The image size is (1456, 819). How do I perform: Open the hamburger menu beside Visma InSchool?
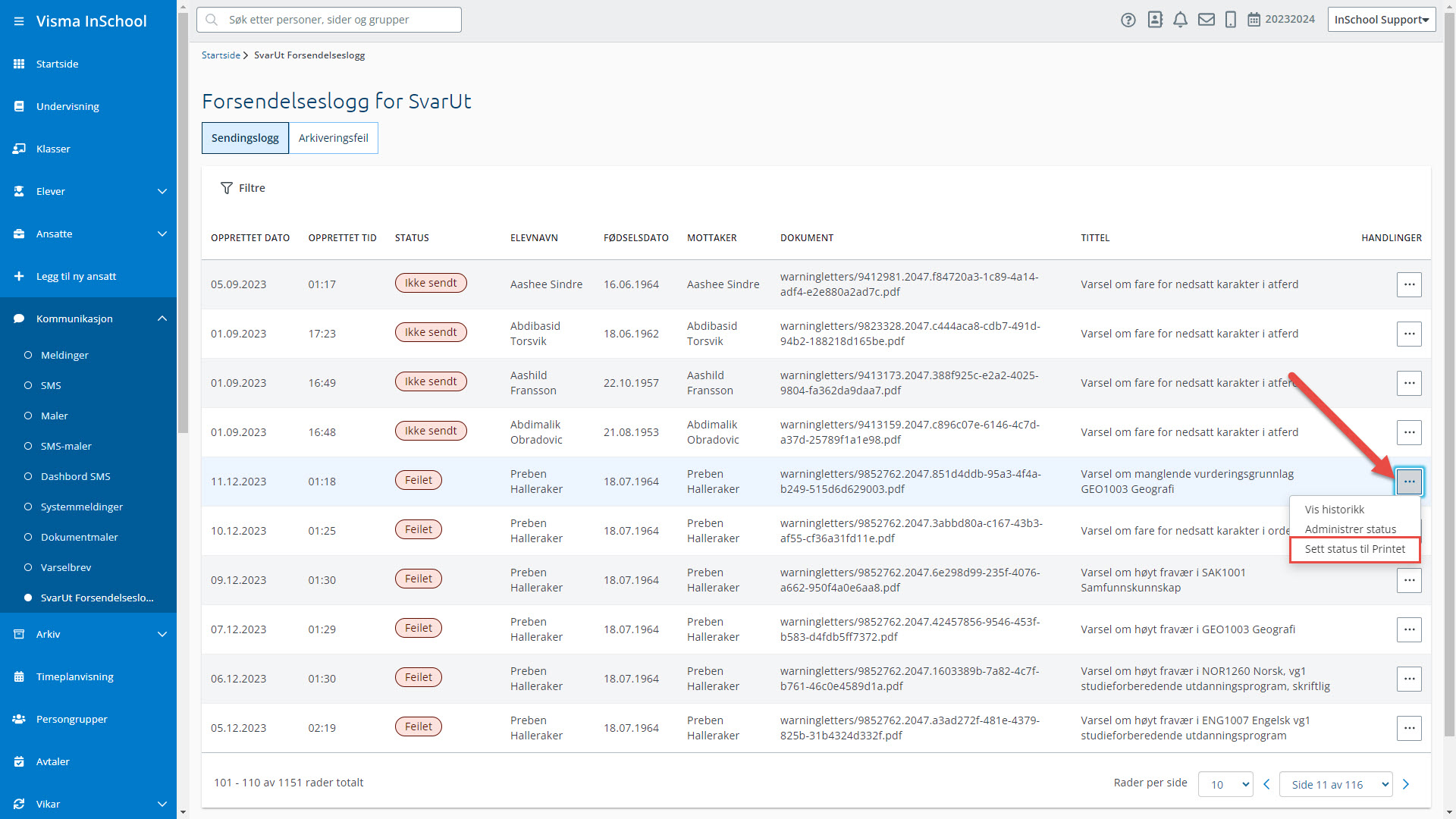pyautogui.click(x=19, y=21)
